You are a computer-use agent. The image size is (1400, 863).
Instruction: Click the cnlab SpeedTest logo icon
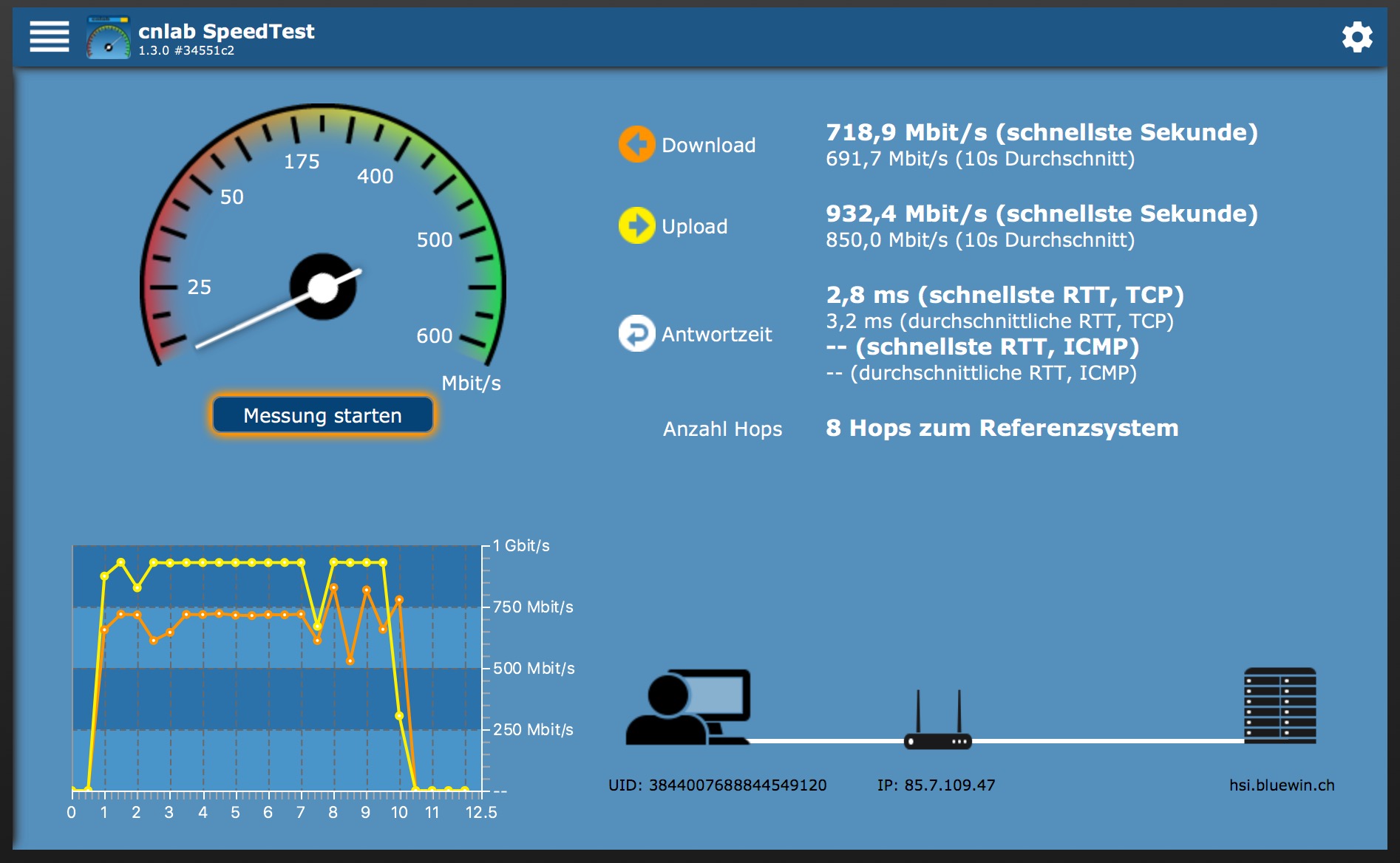pyautogui.click(x=109, y=38)
